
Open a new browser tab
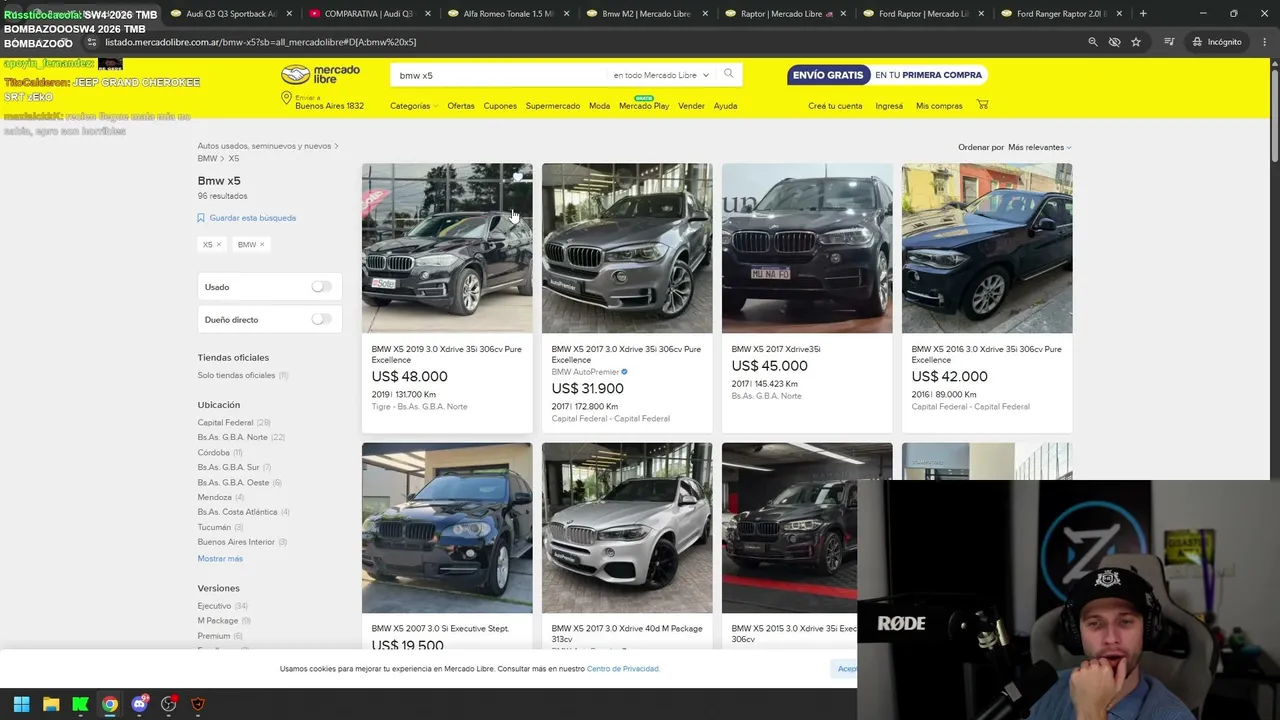click(1143, 14)
